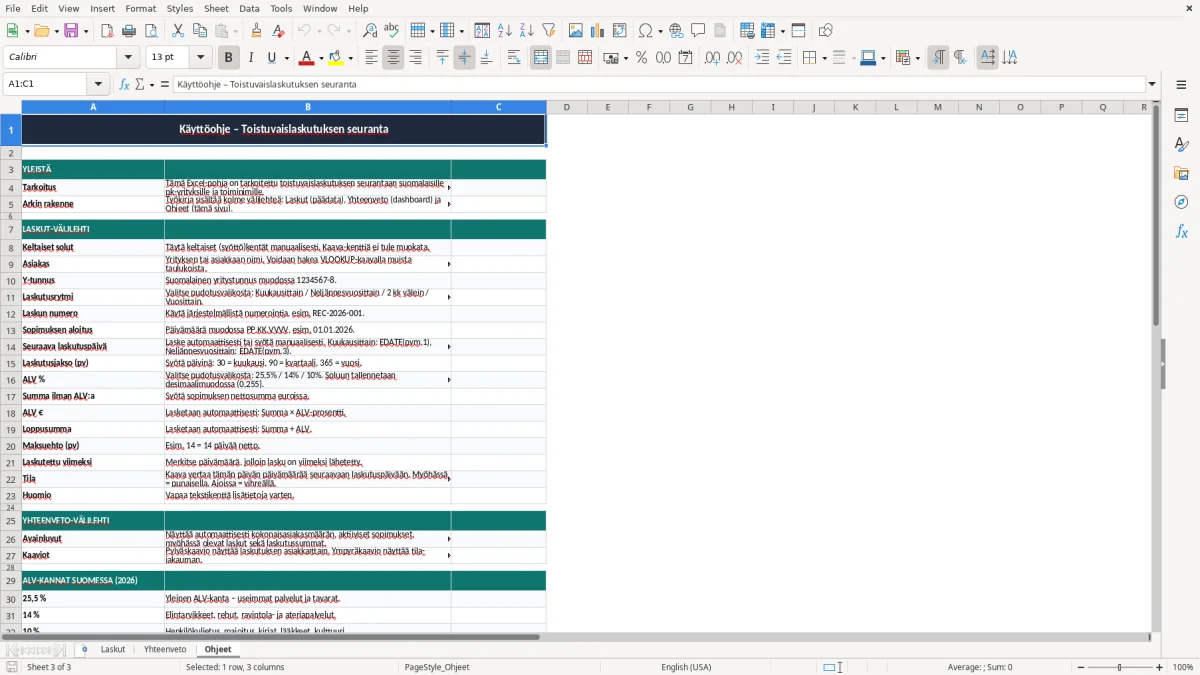Screen dimensions: 1200x675
Task: Toggle Left-to-Right text direction
Action: pos(937,58)
